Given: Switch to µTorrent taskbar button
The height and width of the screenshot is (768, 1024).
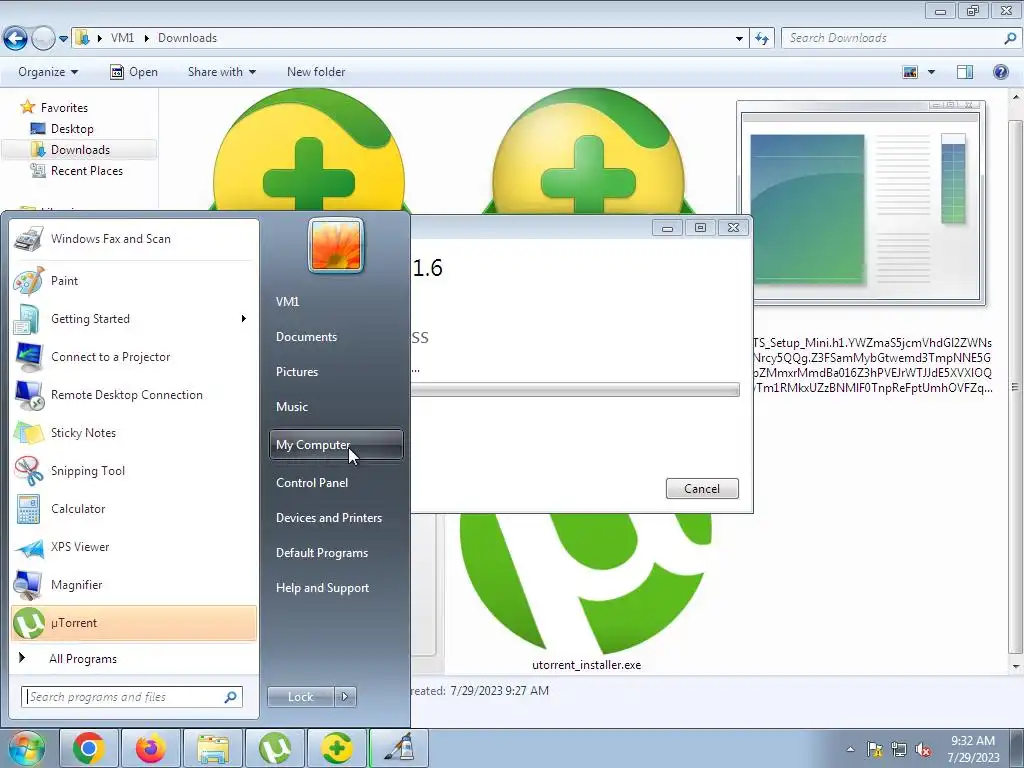Looking at the screenshot, I should tap(275, 748).
